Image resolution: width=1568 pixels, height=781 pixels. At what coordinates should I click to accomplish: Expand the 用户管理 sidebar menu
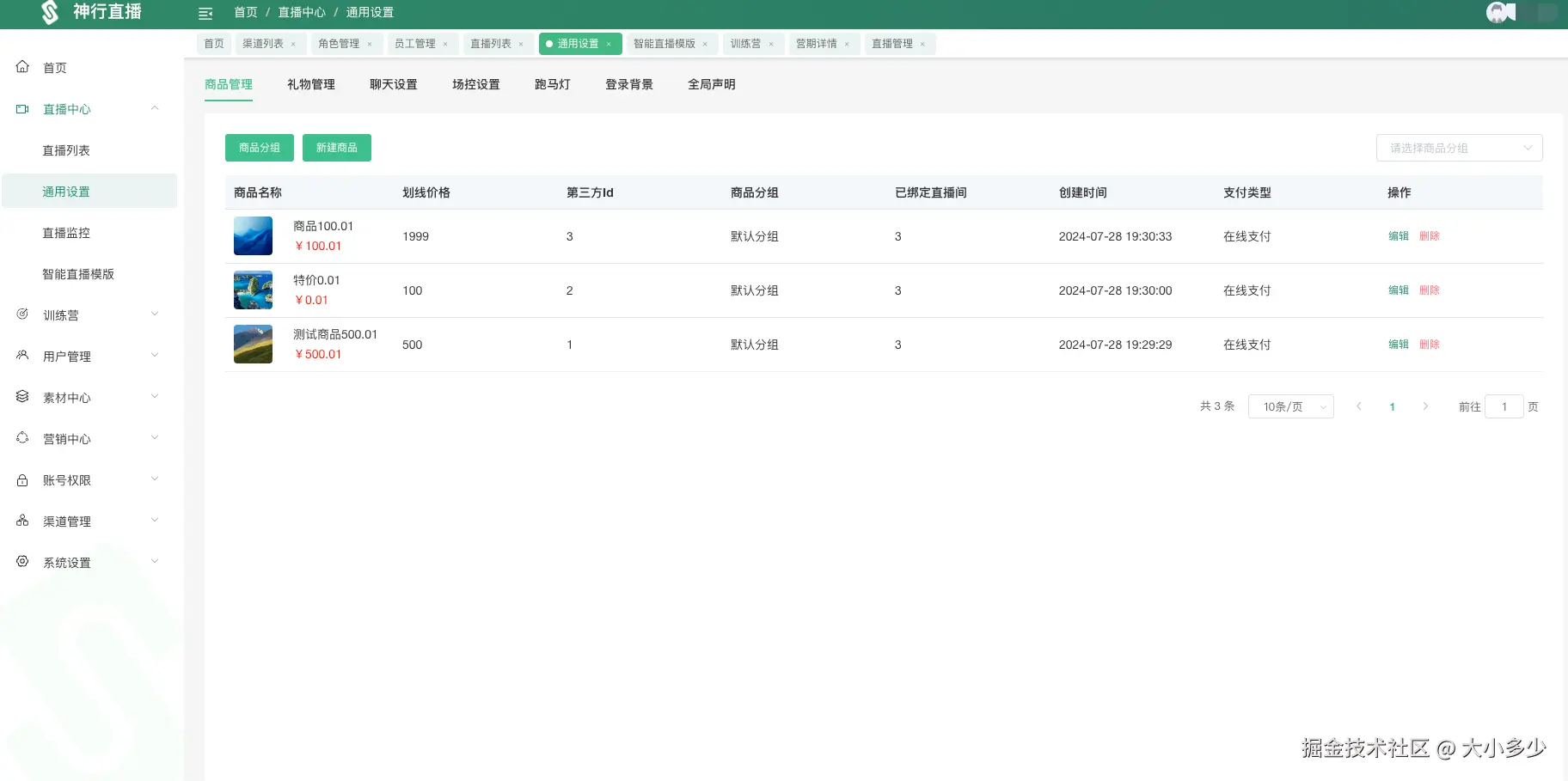[x=155, y=356]
